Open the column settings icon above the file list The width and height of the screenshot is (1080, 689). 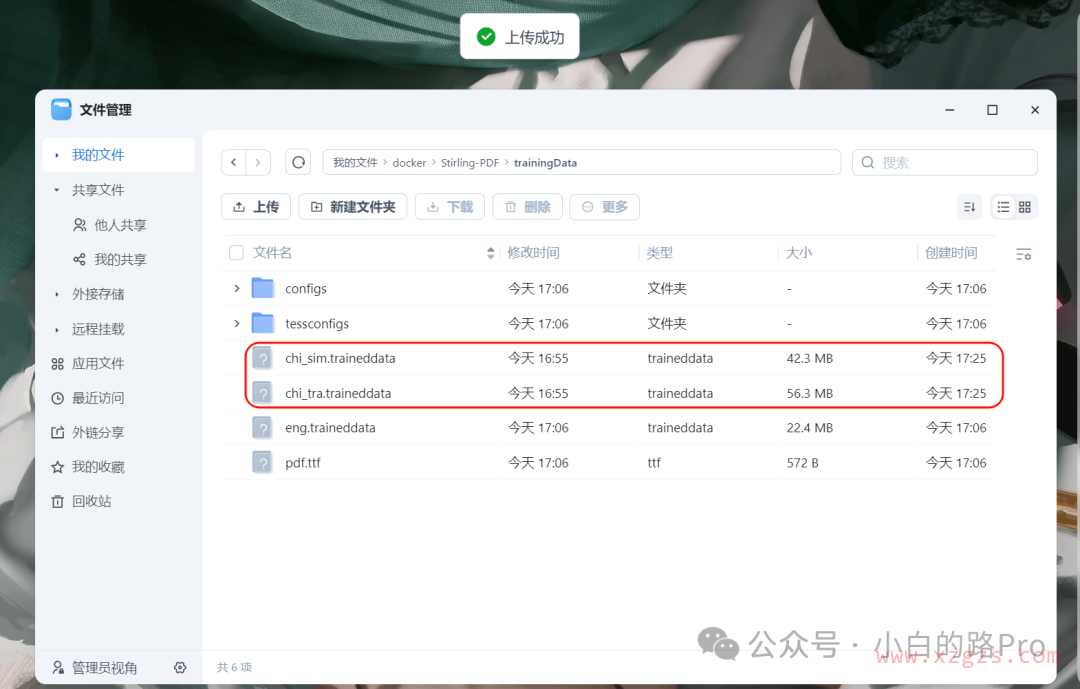(1023, 254)
